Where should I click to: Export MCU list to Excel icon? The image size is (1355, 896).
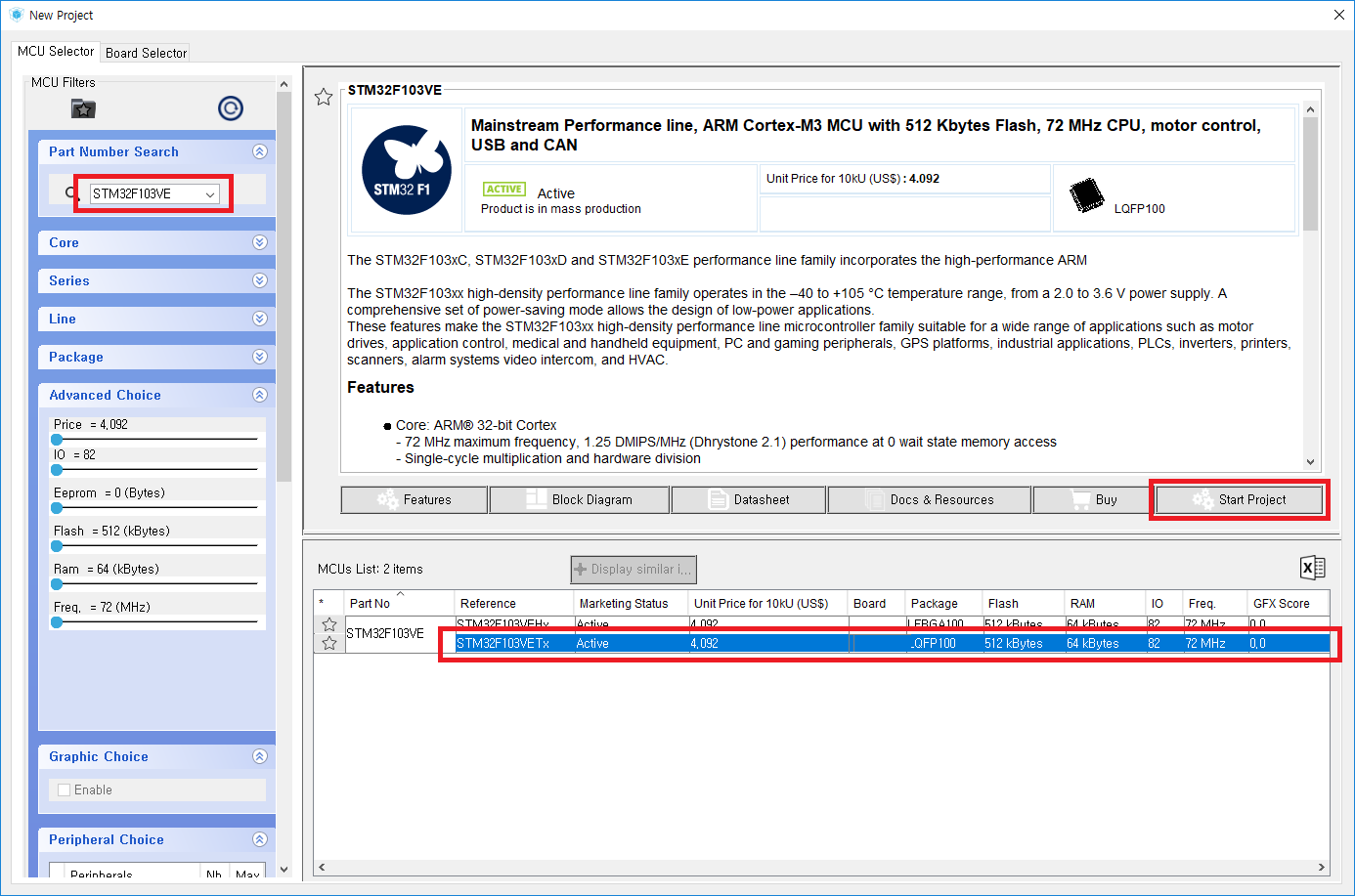pos(1312,568)
